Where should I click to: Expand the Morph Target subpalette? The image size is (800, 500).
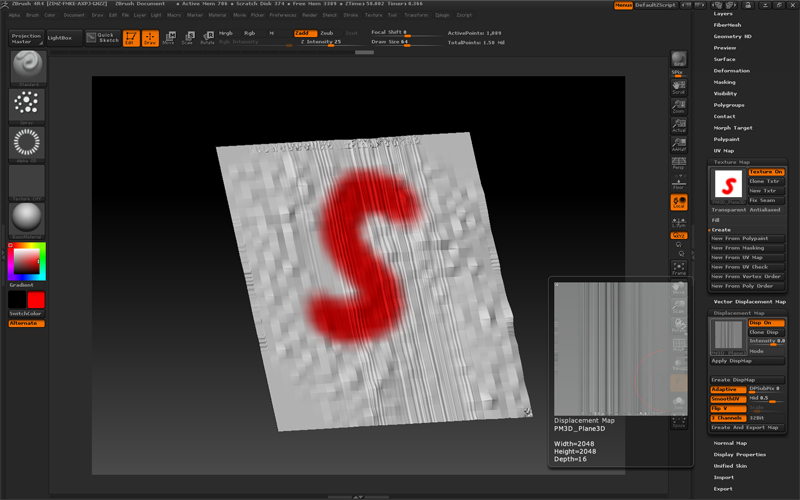[x=733, y=128]
